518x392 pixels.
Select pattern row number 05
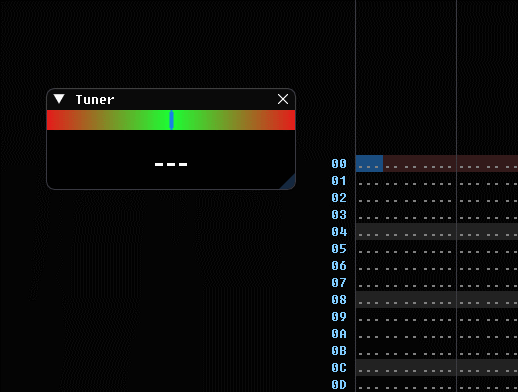339,249
